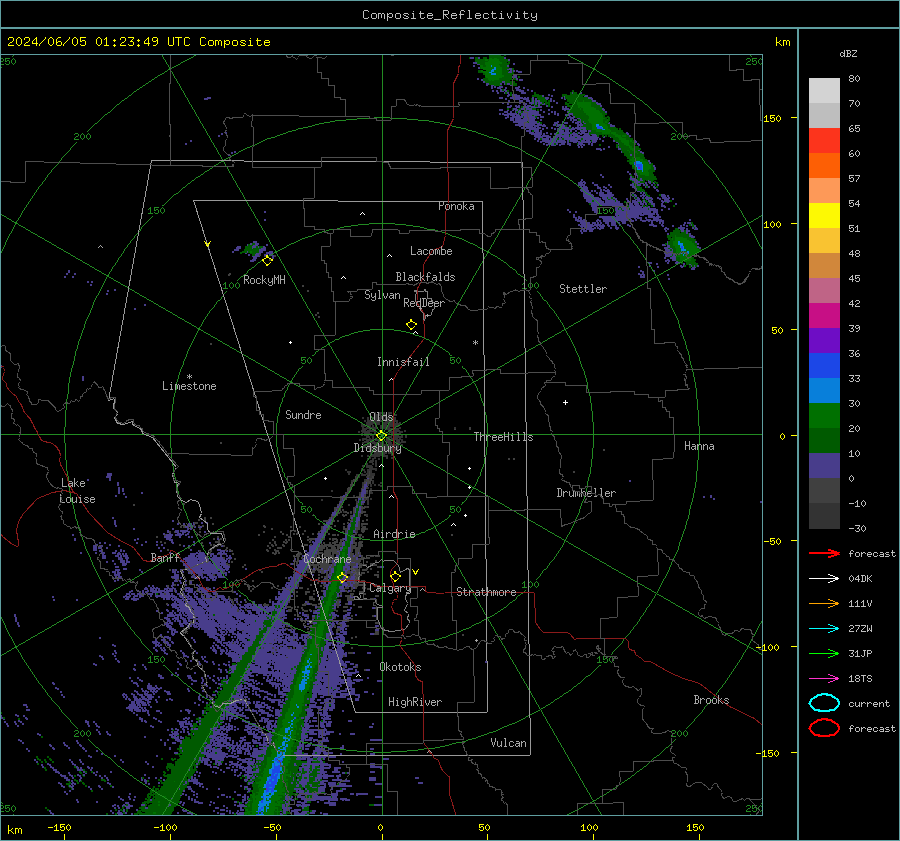Click the small storm echo near RockyMH
The width and height of the screenshot is (900, 841).
[251, 250]
